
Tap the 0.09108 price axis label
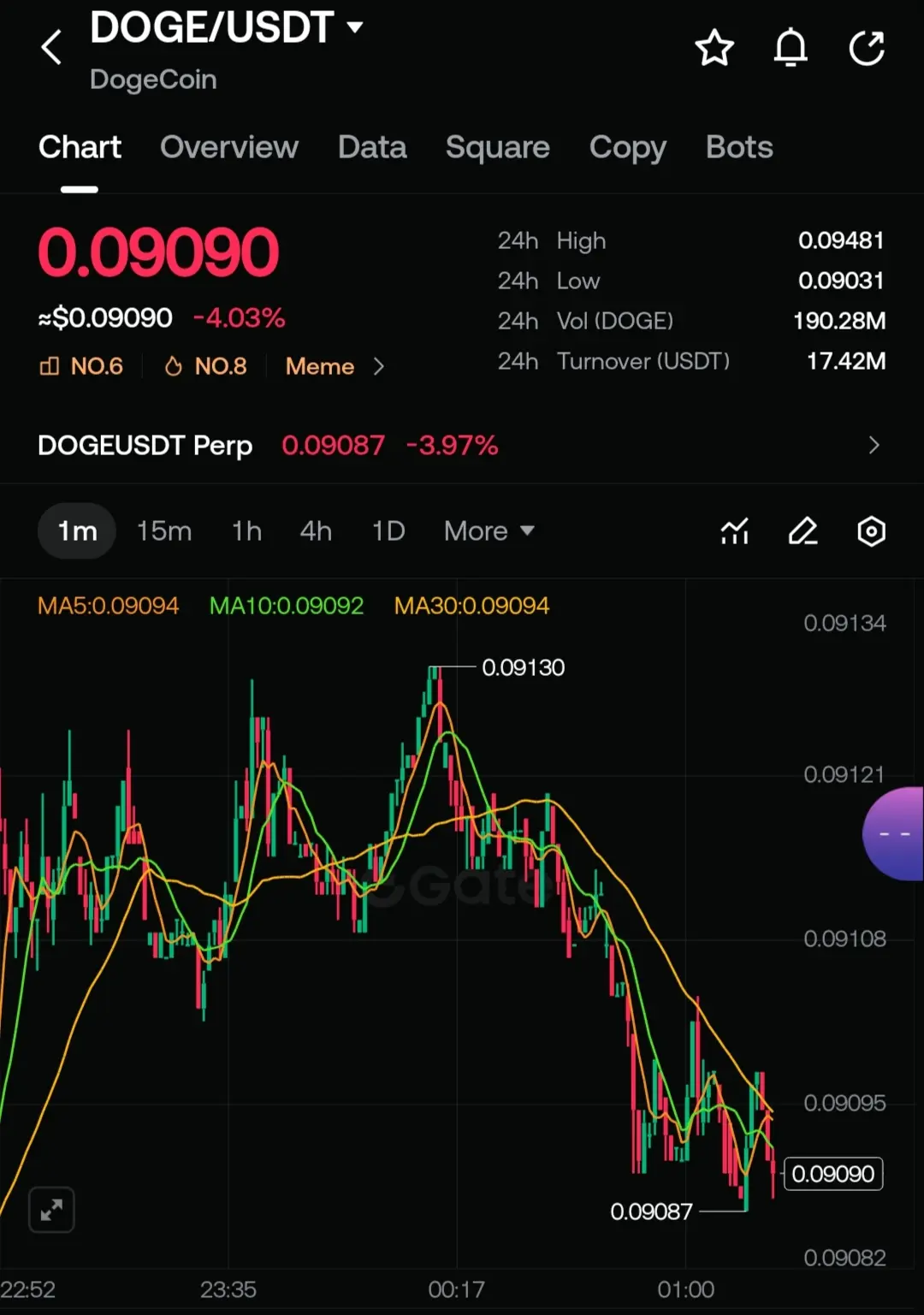[x=844, y=939]
